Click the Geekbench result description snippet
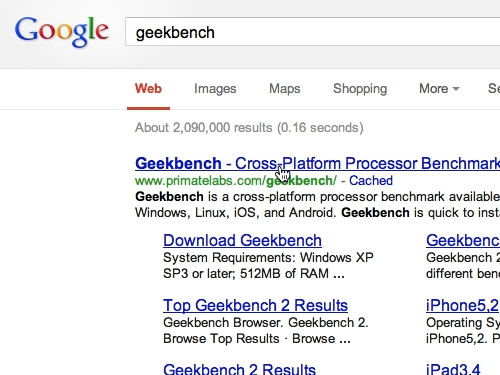The width and height of the screenshot is (500, 375). click(x=317, y=204)
